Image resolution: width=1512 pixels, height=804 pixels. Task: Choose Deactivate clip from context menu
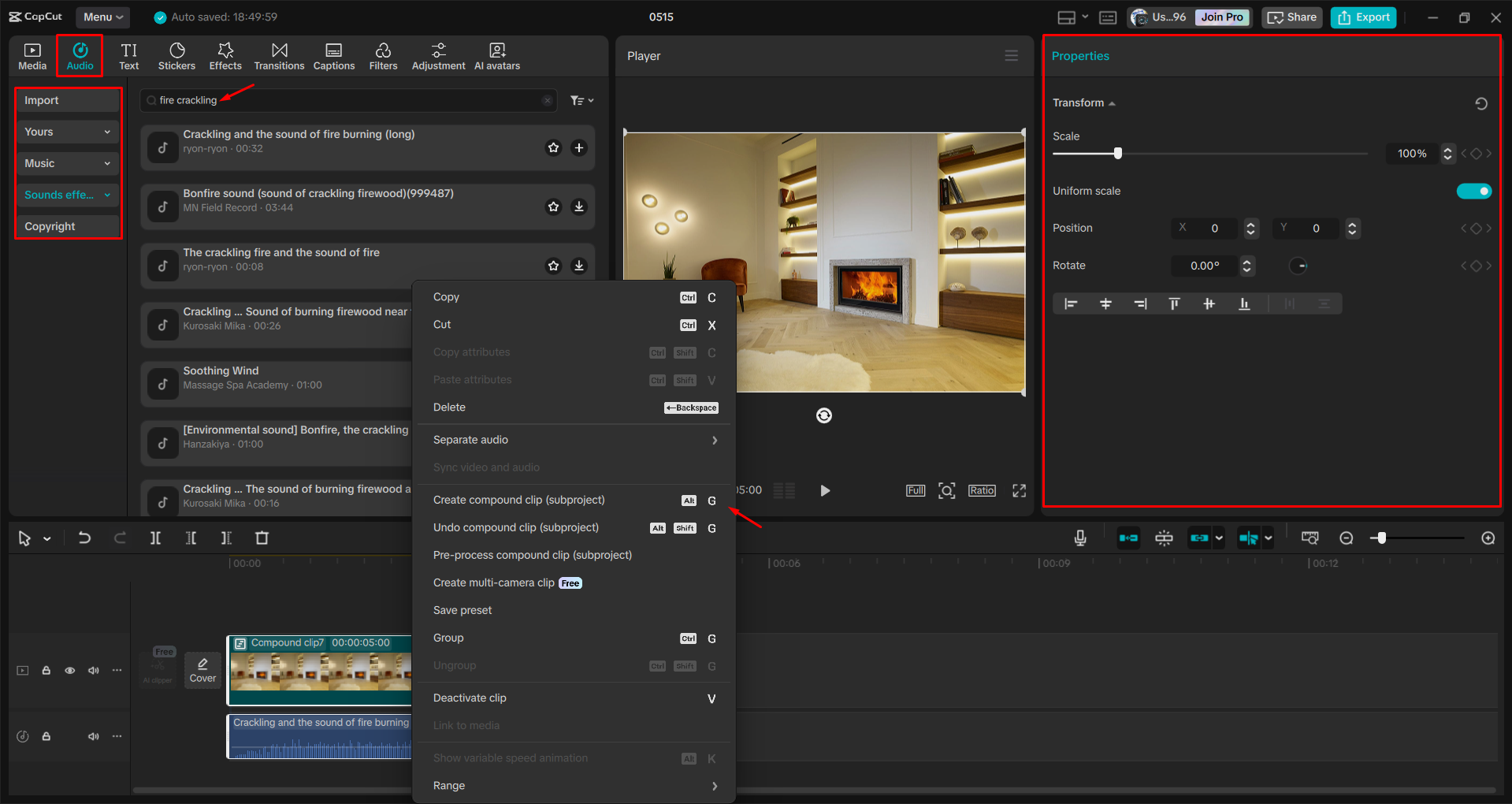coord(470,698)
